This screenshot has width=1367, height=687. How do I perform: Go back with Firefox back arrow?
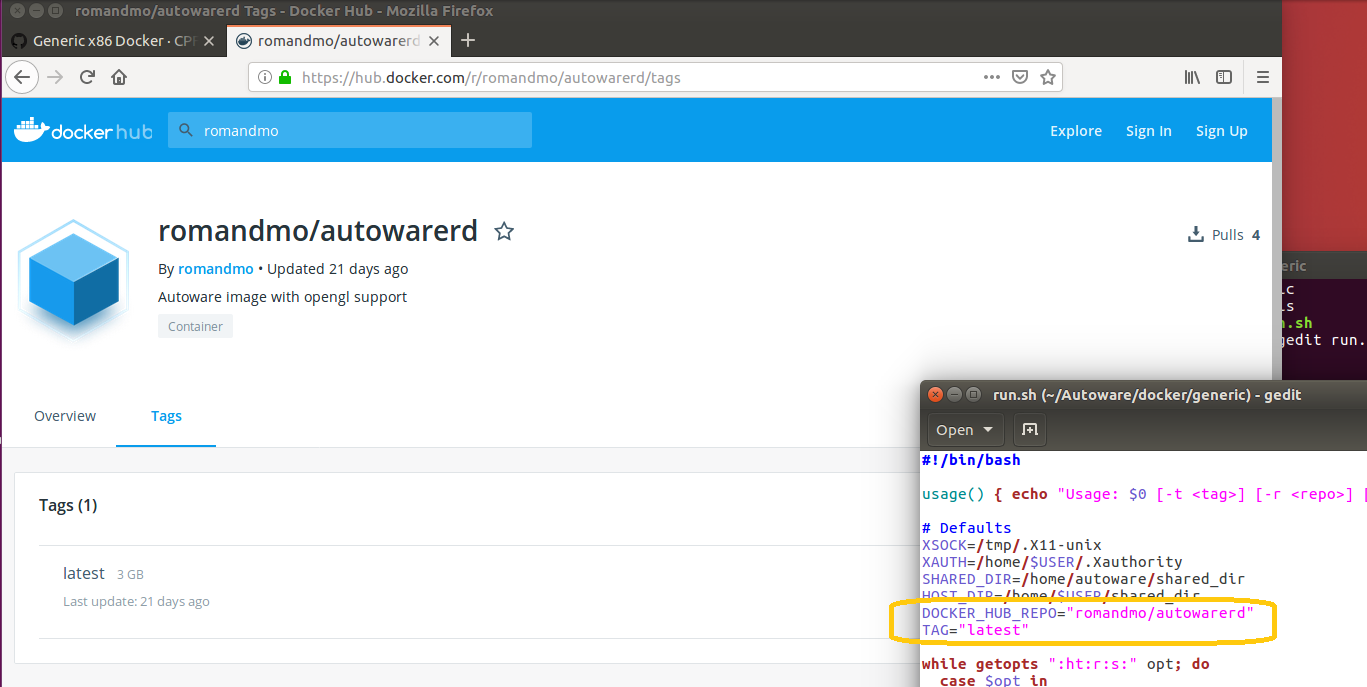tap(22, 77)
